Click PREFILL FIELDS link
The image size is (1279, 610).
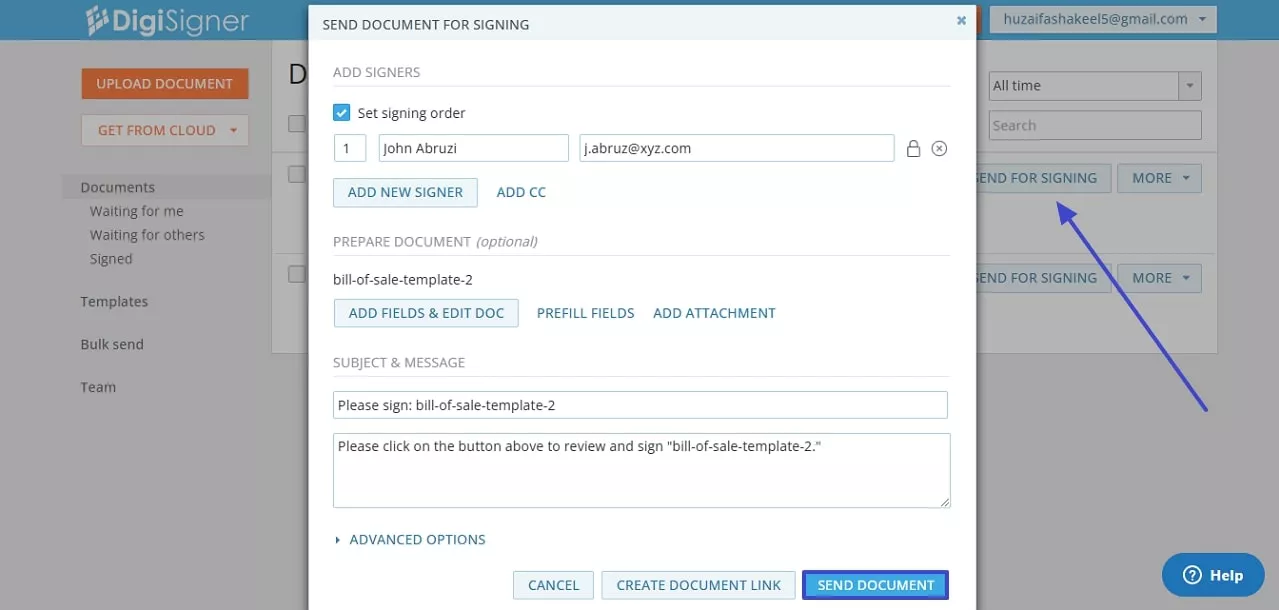click(585, 313)
